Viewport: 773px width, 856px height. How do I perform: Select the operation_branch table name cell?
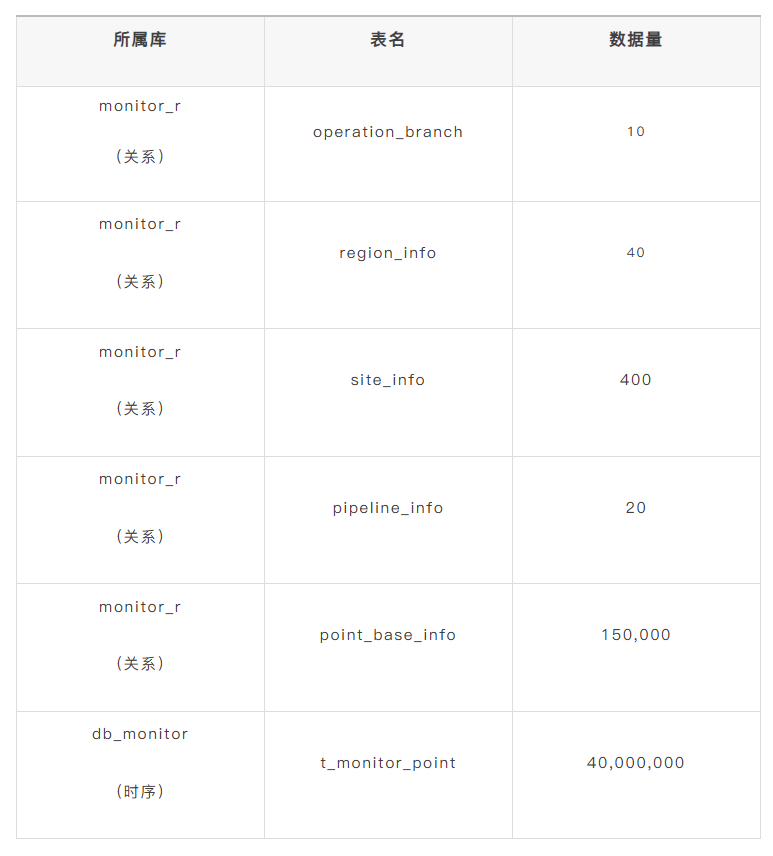[388, 132]
